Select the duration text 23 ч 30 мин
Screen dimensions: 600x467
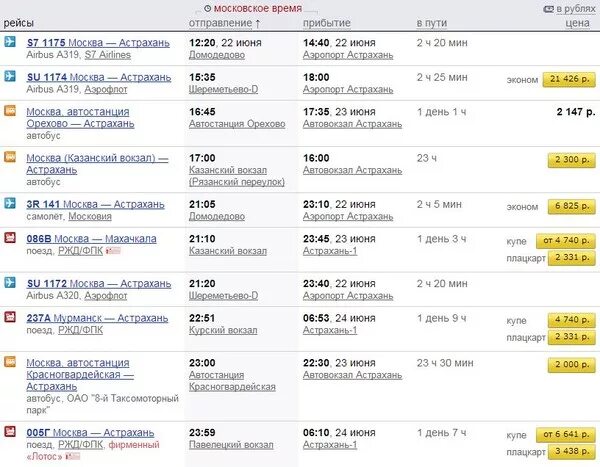coord(445,363)
